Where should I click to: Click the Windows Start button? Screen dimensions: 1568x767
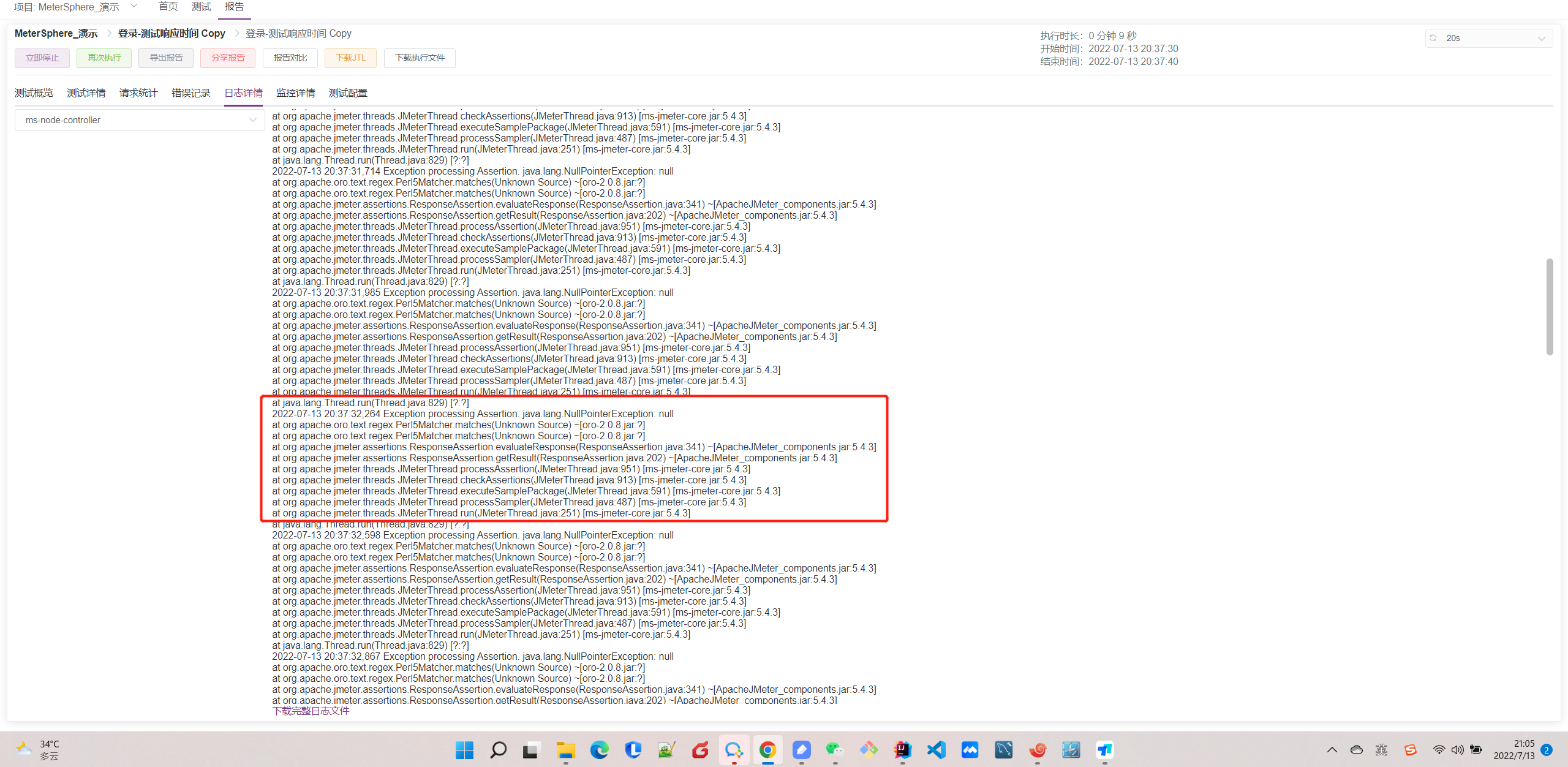[x=464, y=750]
